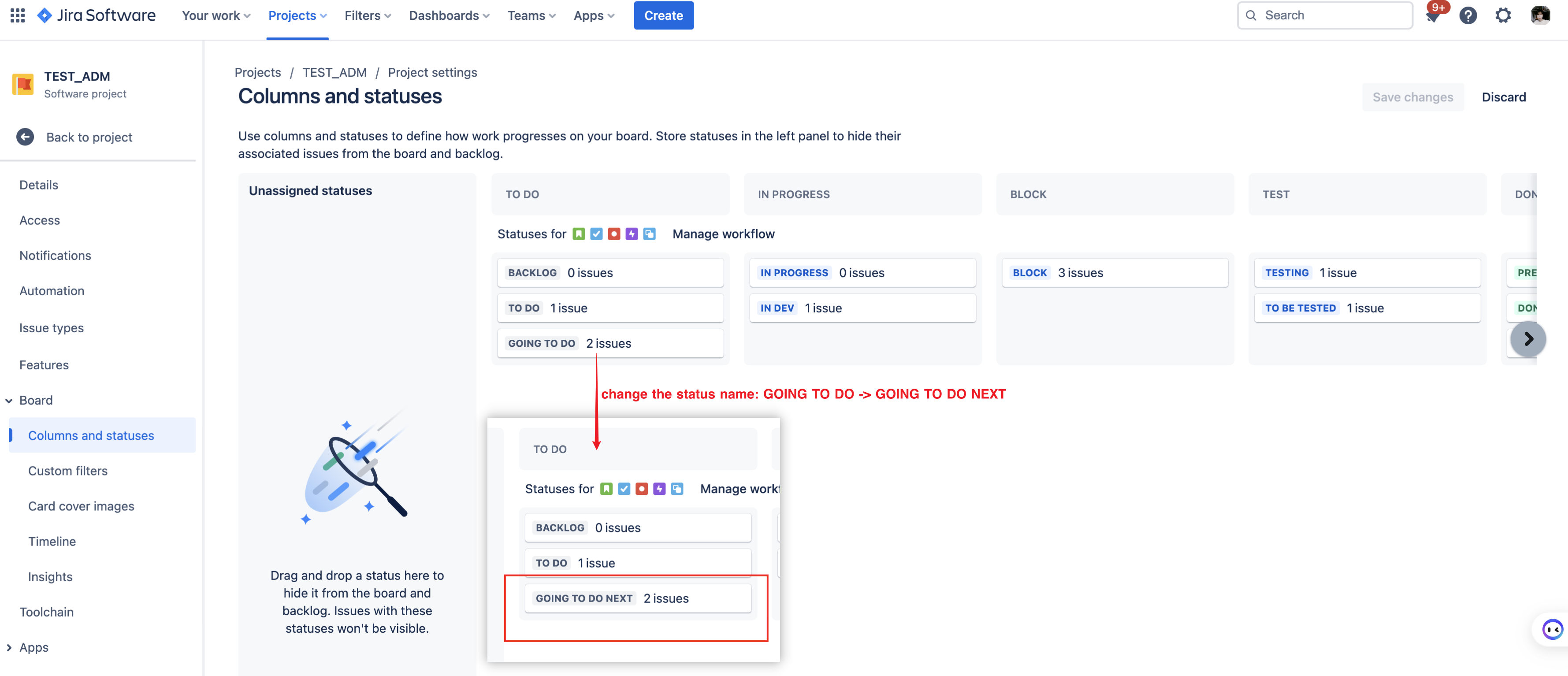This screenshot has height=676, width=1568.
Task: Click the Jira Software logo
Action: tap(96, 16)
